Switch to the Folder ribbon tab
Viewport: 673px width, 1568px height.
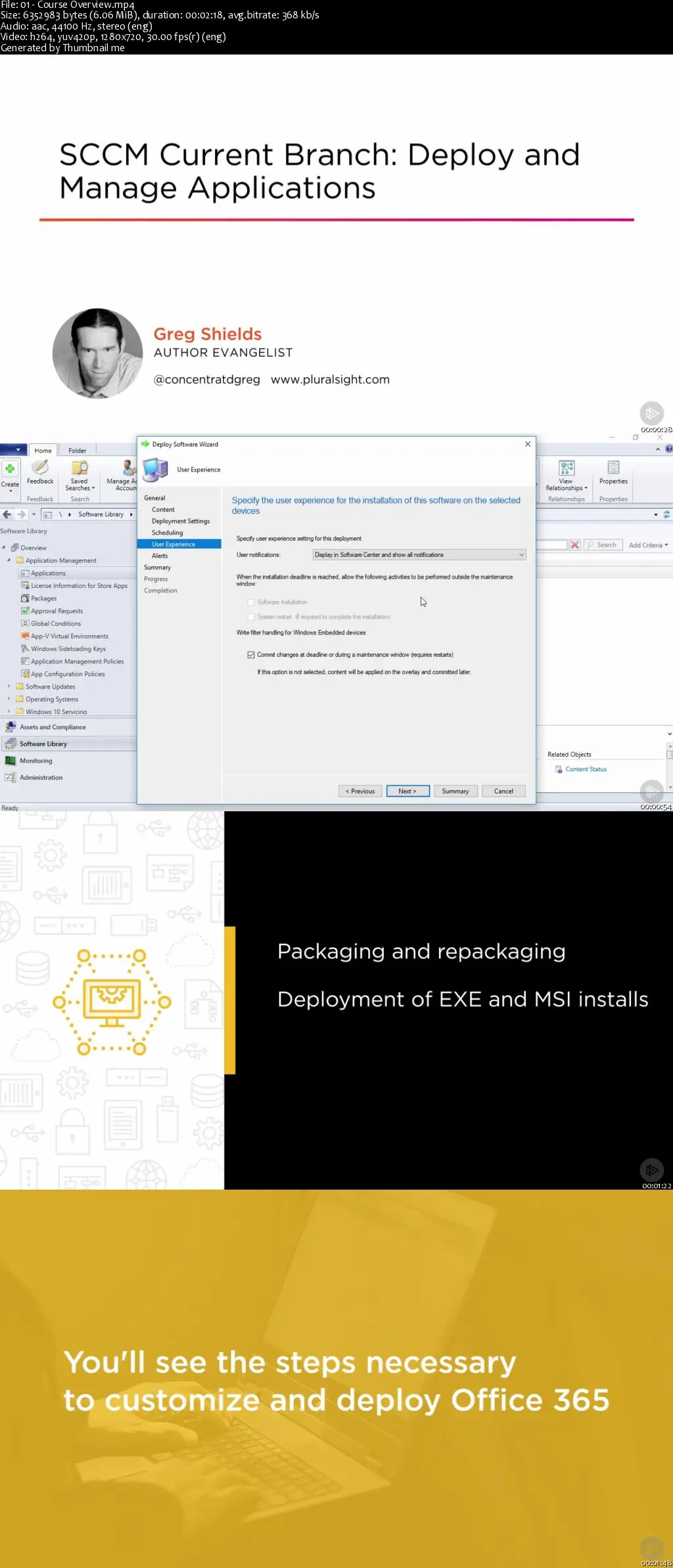click(x=78, y=451)
